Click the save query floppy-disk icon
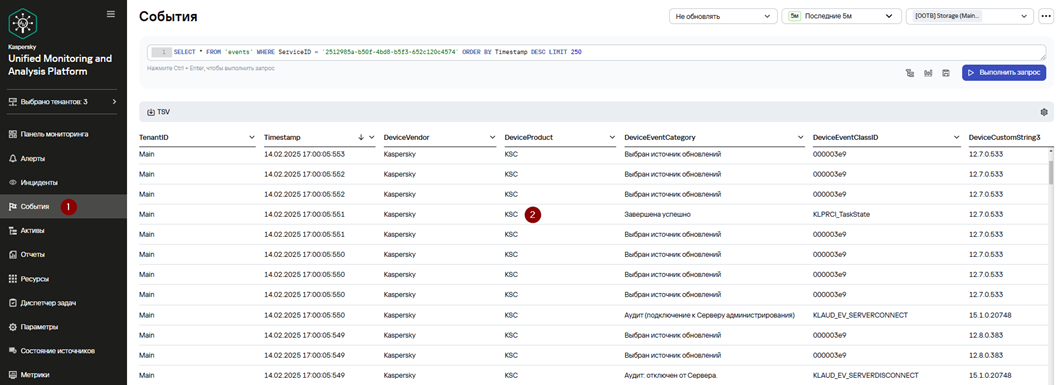 click(x=946, y=73)
